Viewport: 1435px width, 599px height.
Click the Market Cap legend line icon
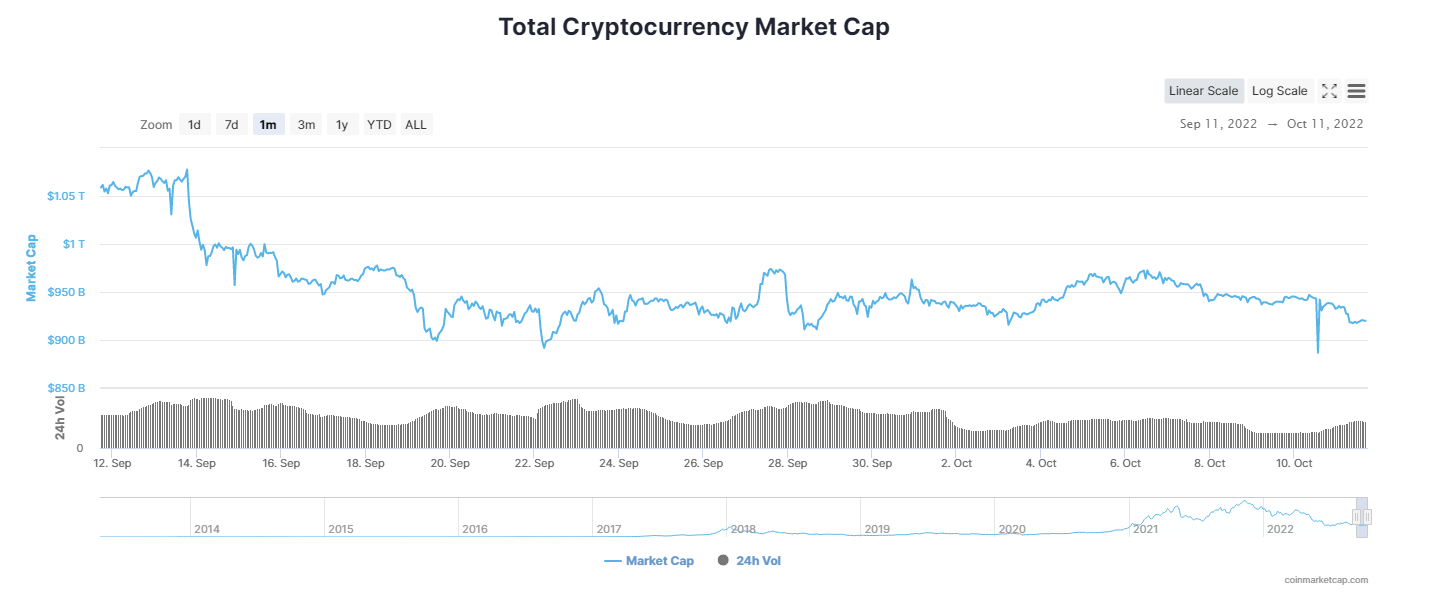[613, 561]
